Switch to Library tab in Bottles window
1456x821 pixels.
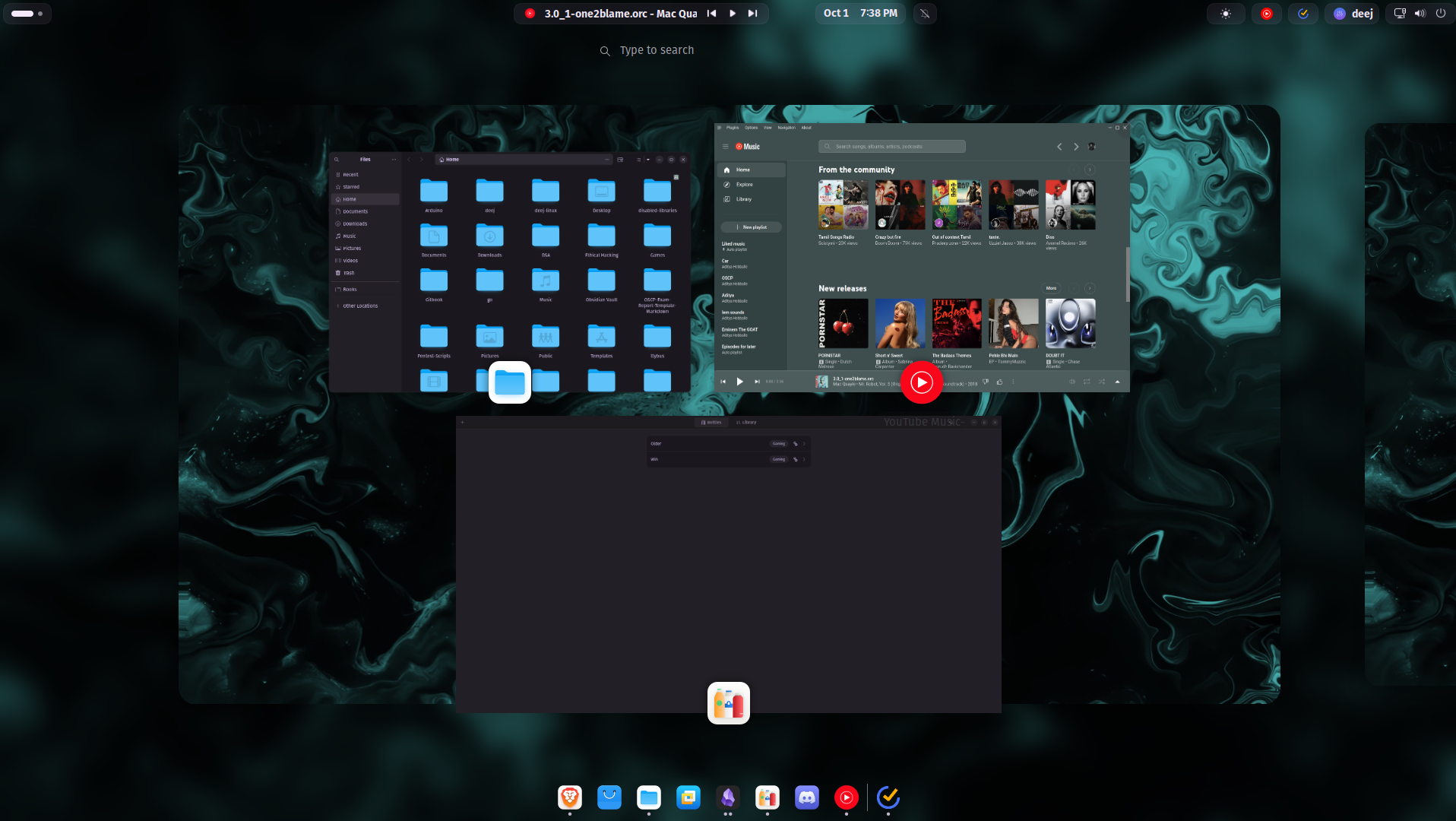coord(747,422)
